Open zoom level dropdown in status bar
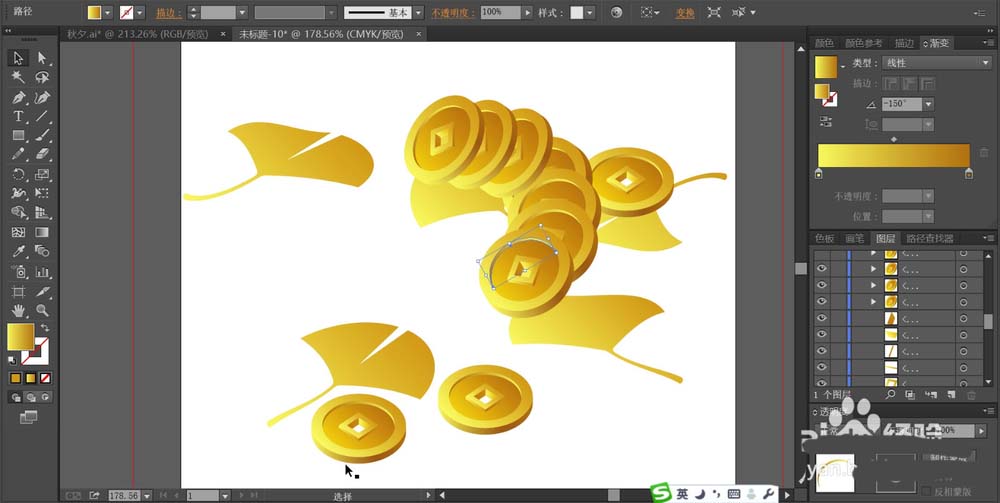Viewport: 1000px width, 503px height. click(147, 495)
